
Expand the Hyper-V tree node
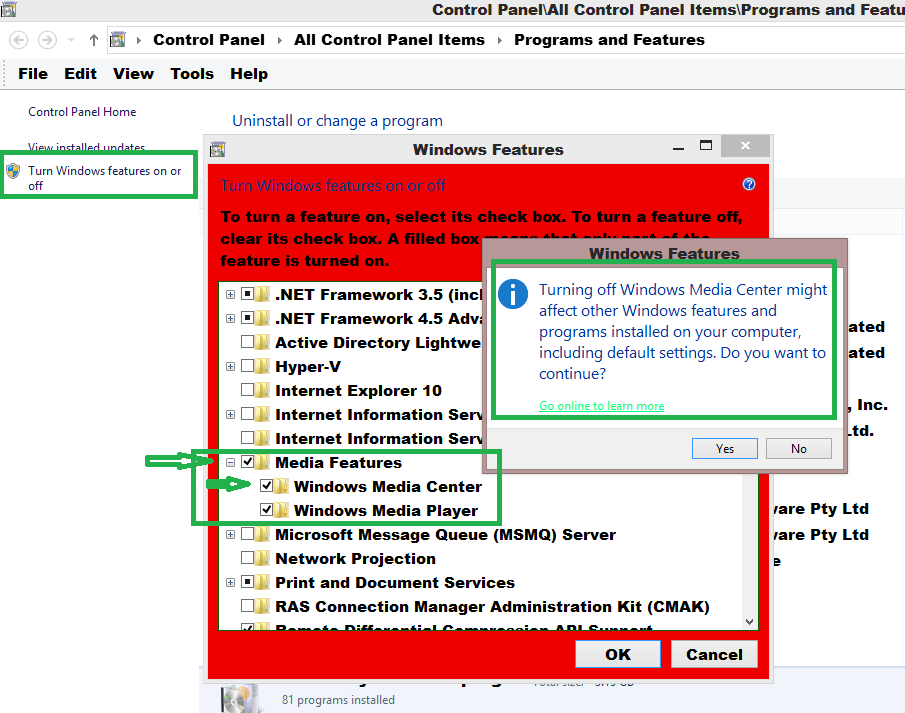point(230,367)
